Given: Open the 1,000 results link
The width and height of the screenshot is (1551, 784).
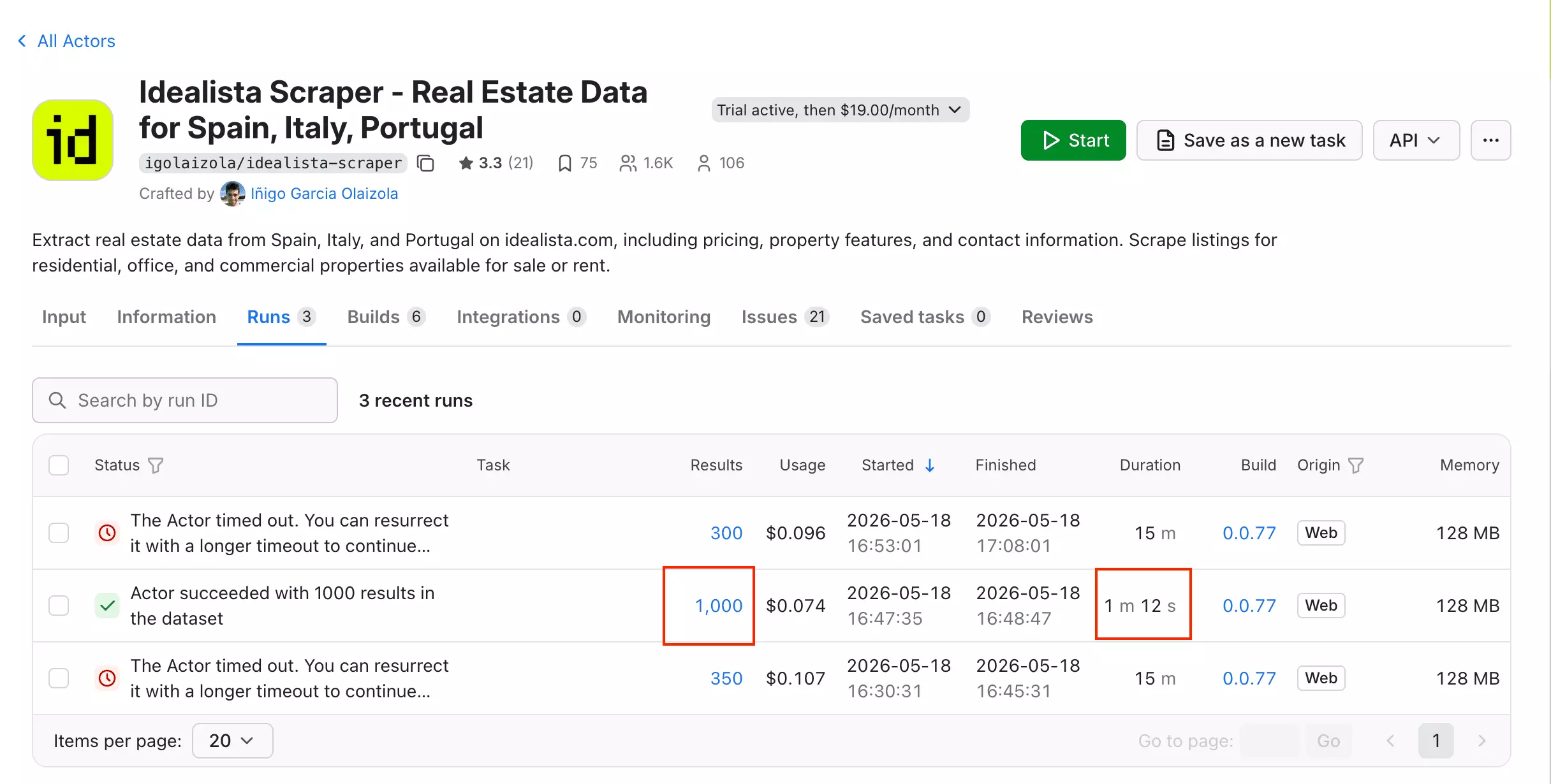Looking at the screenshot, I should click(719, 606).
